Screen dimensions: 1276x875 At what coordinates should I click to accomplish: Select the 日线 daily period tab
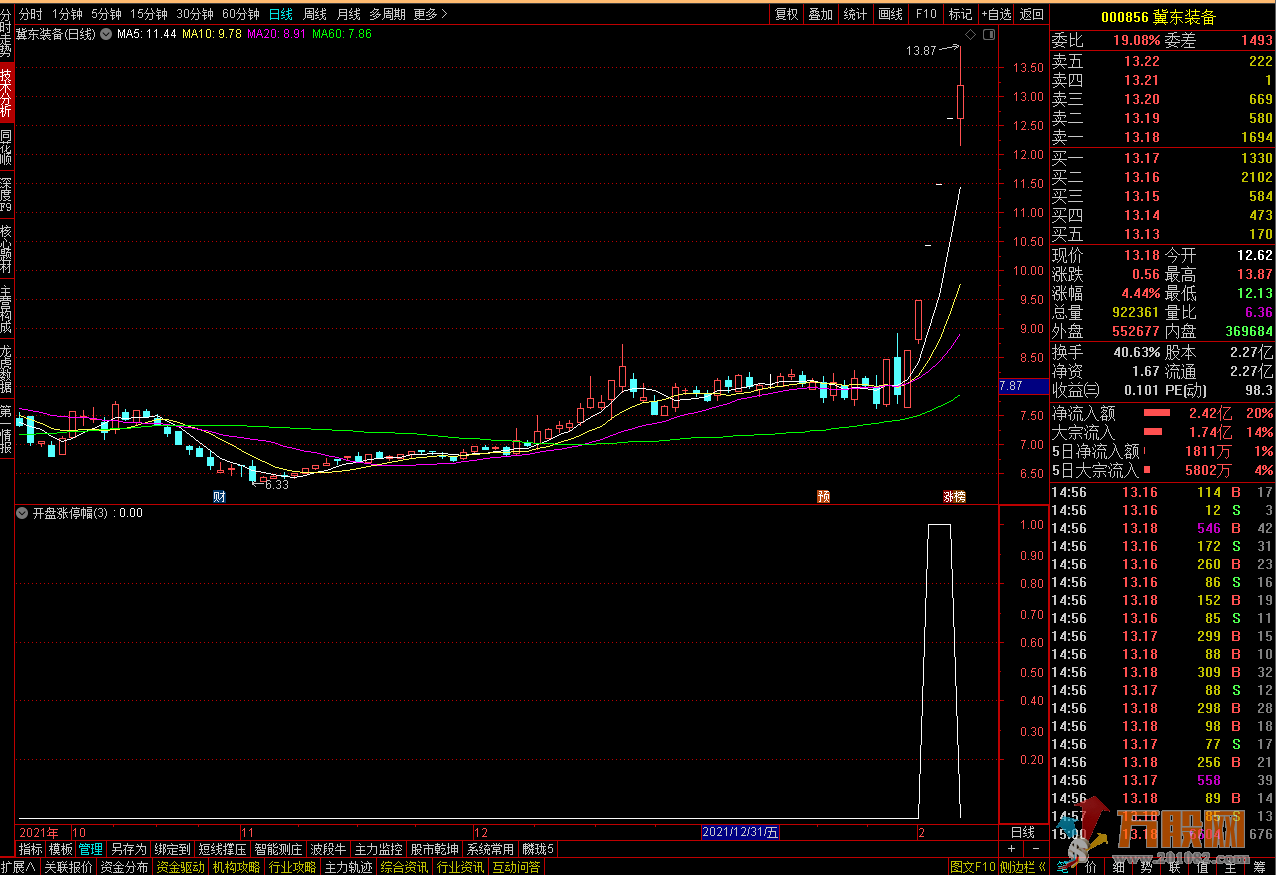point(281,14)
